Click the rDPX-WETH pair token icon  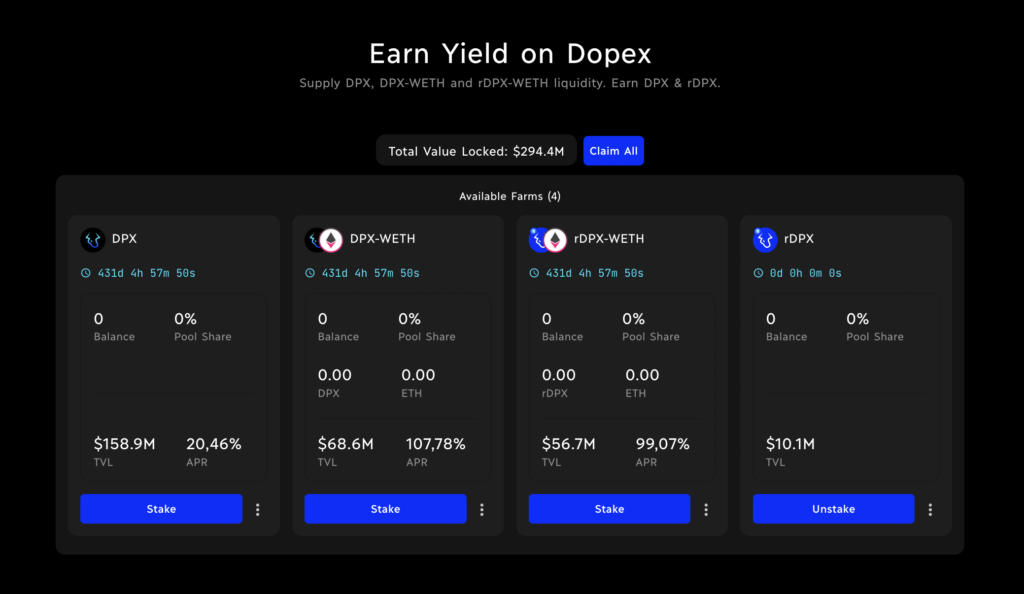click(547, 240)
